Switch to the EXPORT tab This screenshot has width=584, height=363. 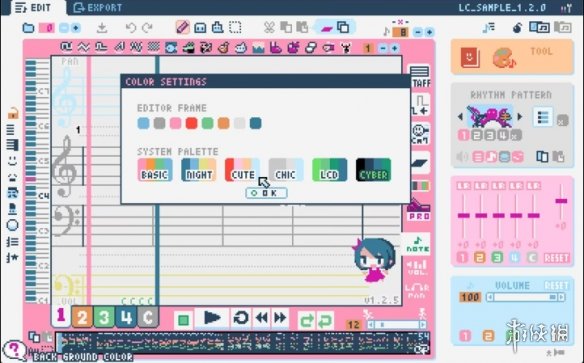[x=98, y=8]
